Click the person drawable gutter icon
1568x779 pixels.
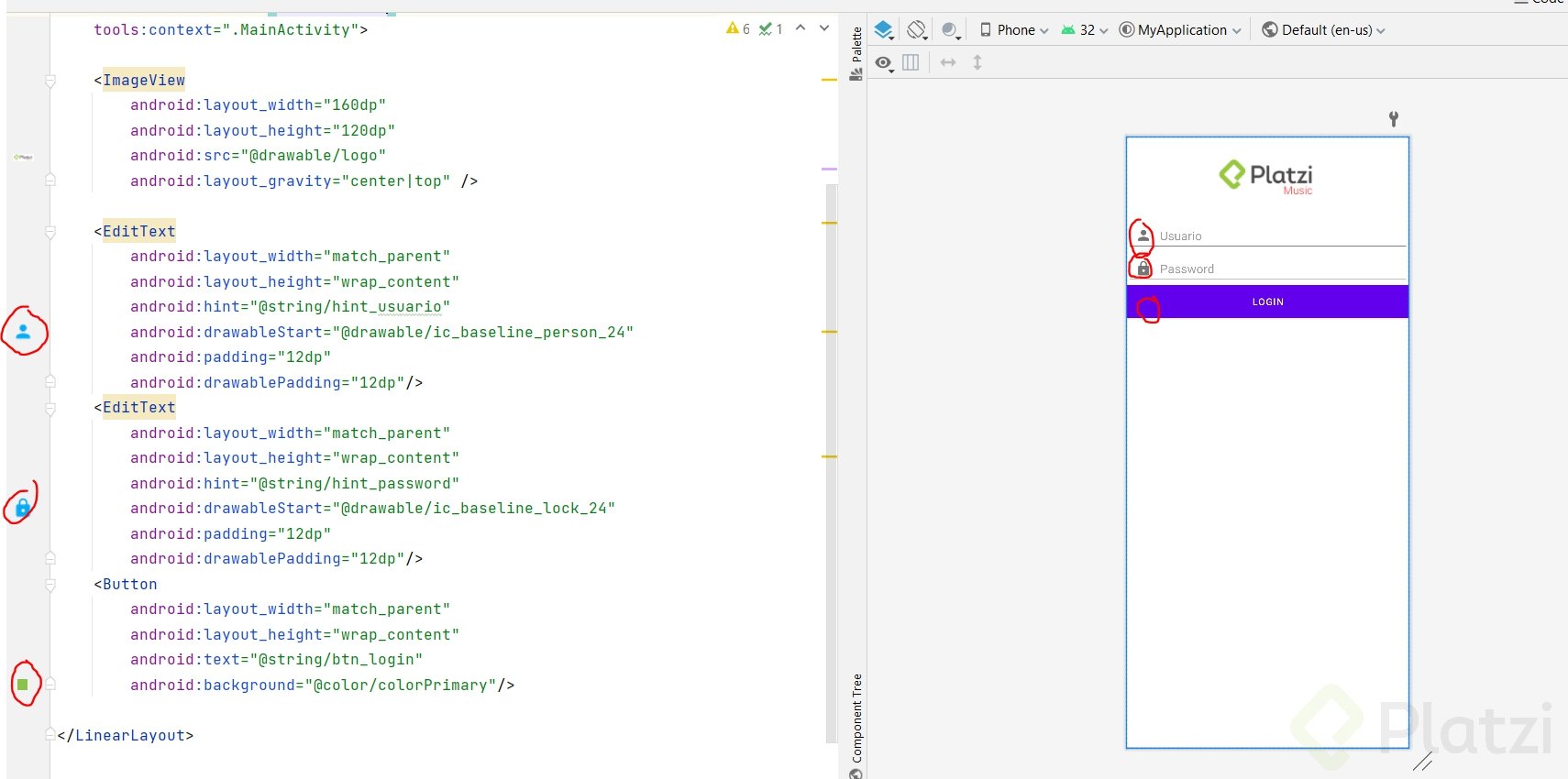pyautogui.click(x=24, y=332)
